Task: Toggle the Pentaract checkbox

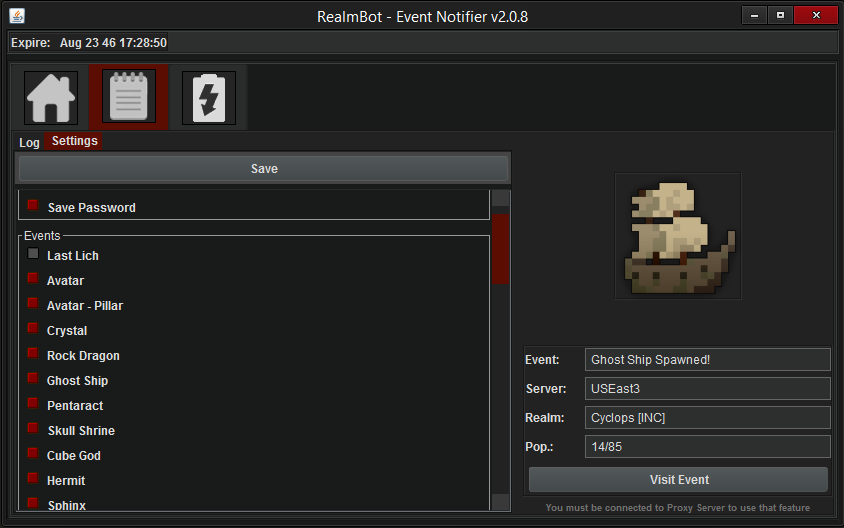Action: click(33, 403)
